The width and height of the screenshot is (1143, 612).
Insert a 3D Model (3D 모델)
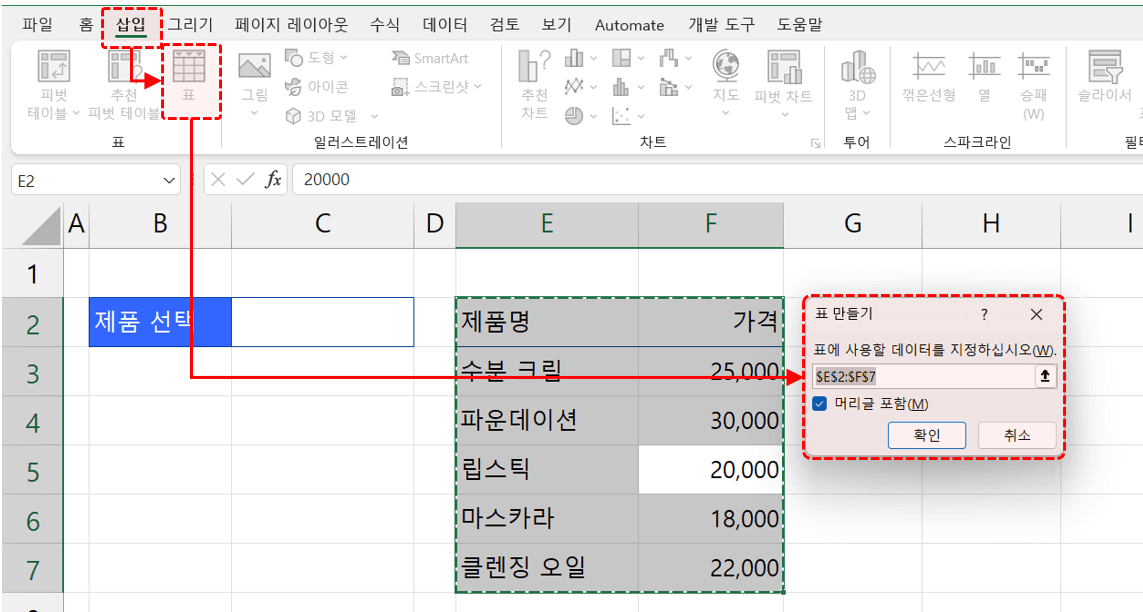321,116
